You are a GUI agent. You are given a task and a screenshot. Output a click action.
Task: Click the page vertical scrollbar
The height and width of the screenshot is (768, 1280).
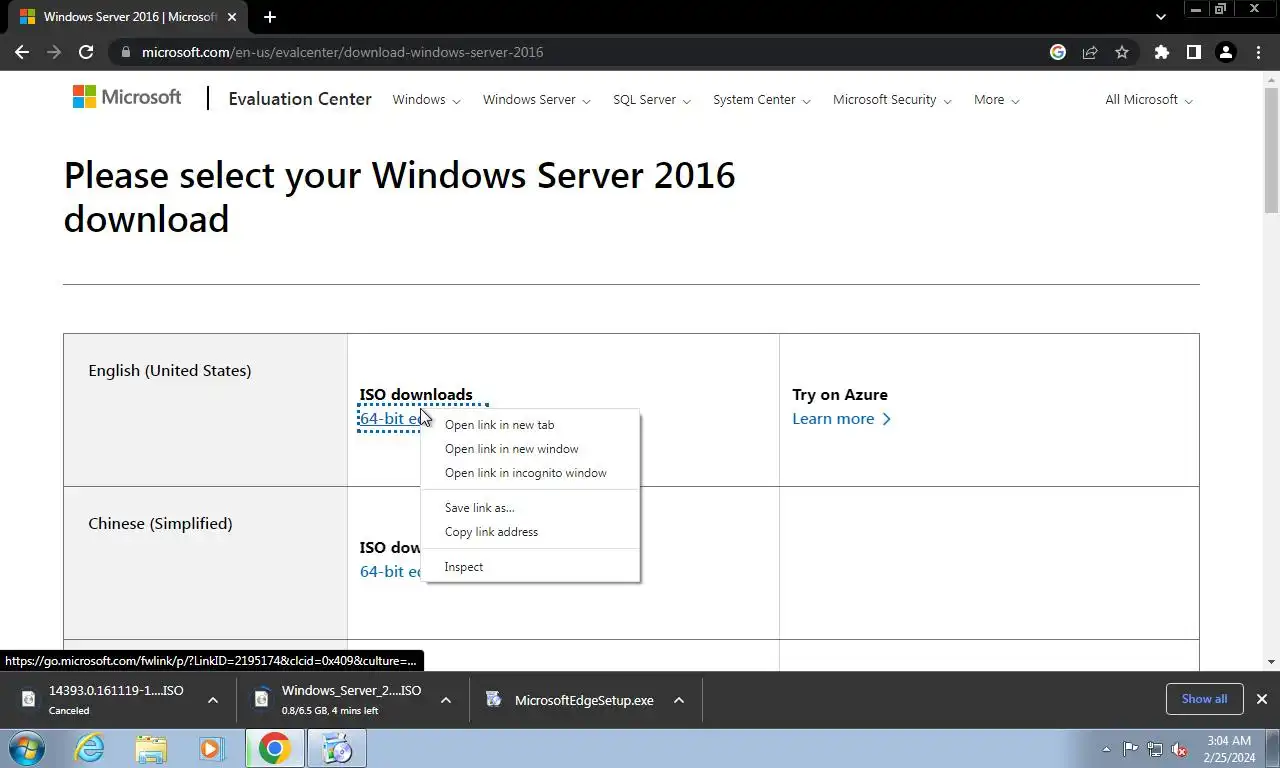[1271, 150]
